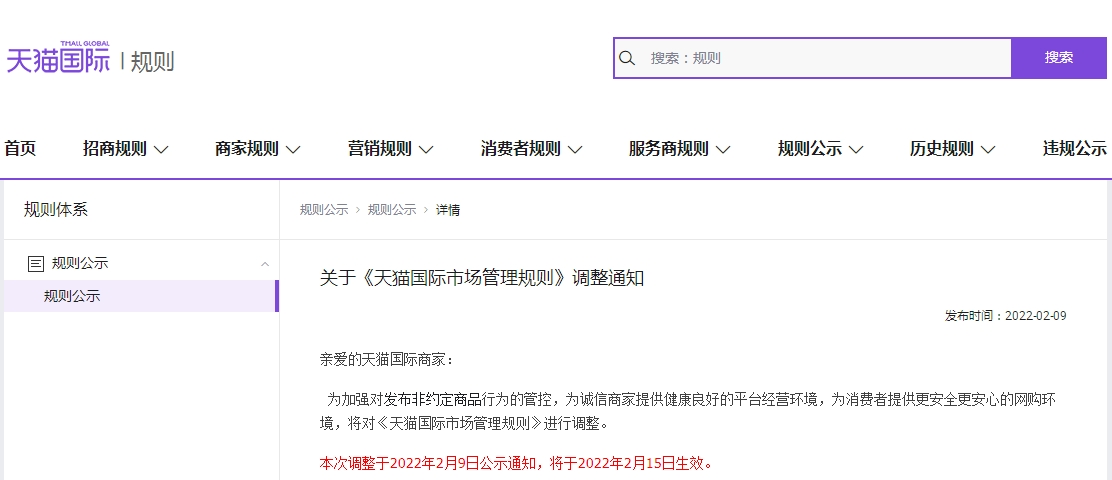Click the 亲爱的天猫国际商家 greeting line

[386, 359]
